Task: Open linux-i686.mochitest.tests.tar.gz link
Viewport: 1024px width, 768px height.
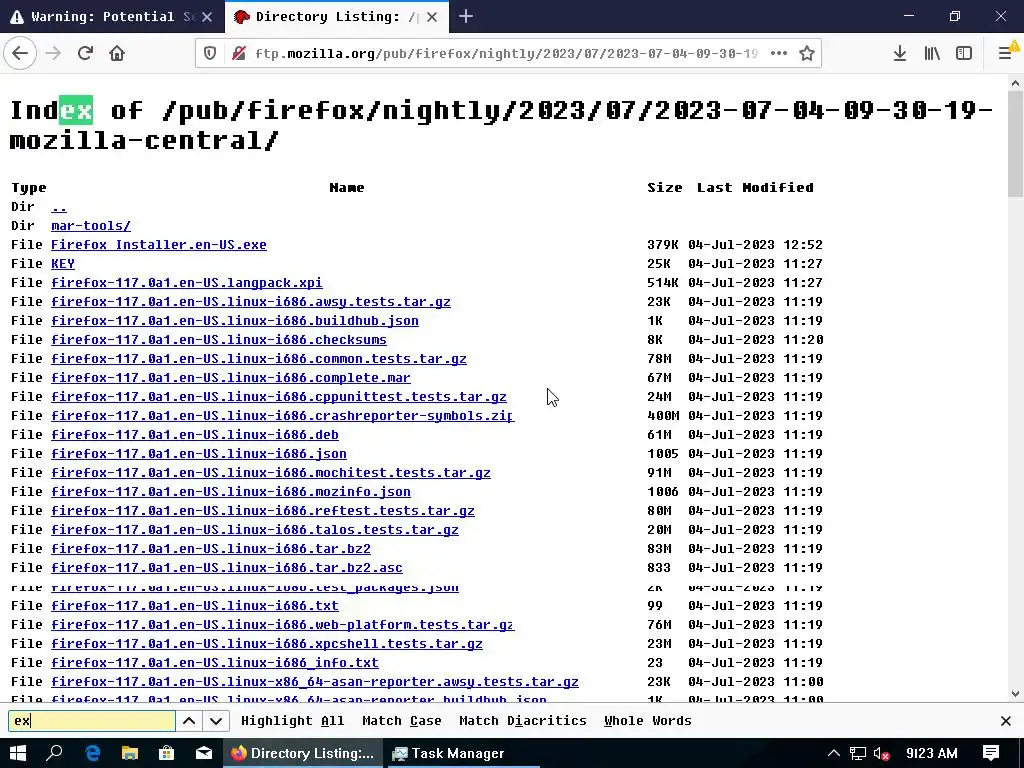Action: coord(271,472)
